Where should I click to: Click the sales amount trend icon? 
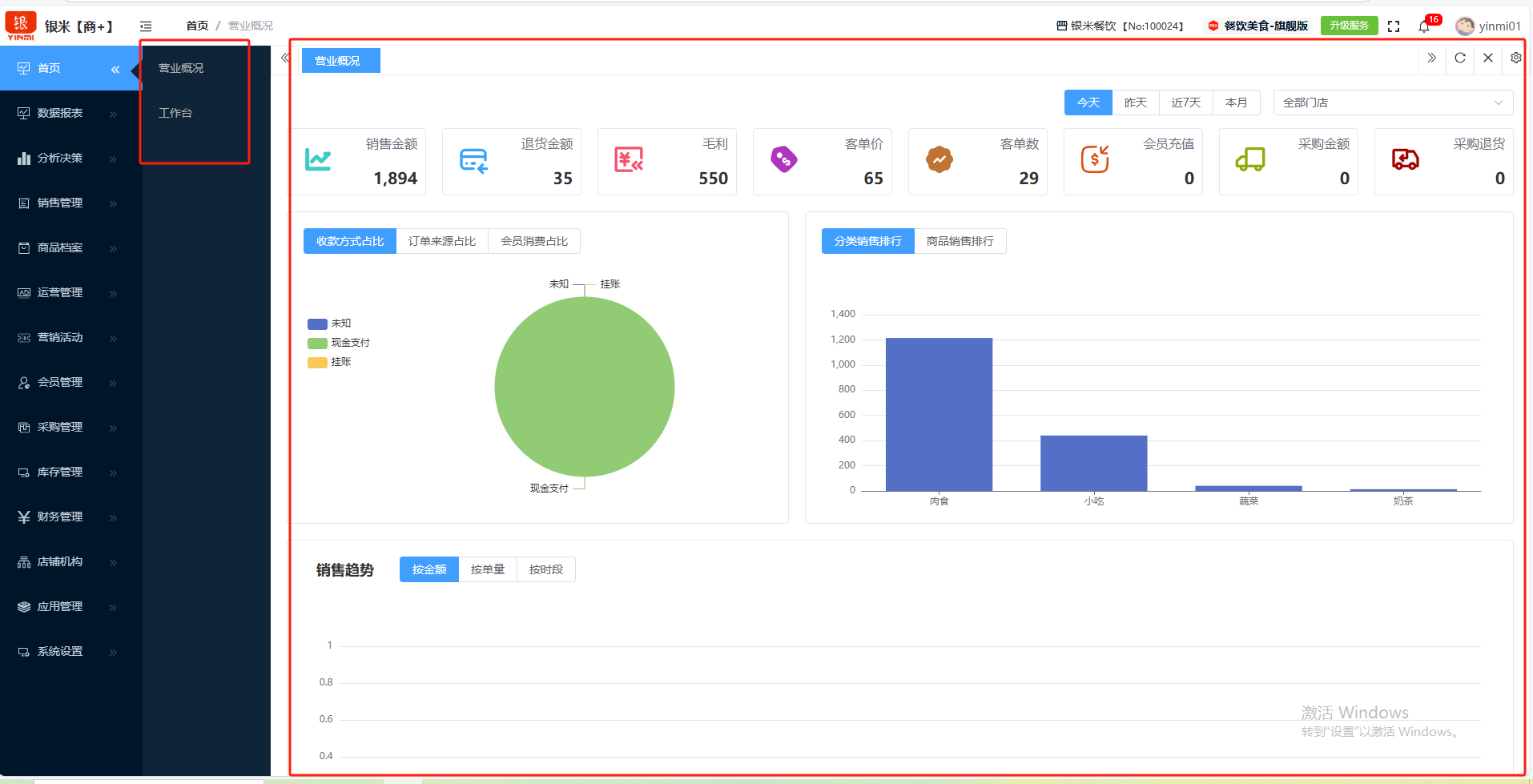tap(318, 160)
